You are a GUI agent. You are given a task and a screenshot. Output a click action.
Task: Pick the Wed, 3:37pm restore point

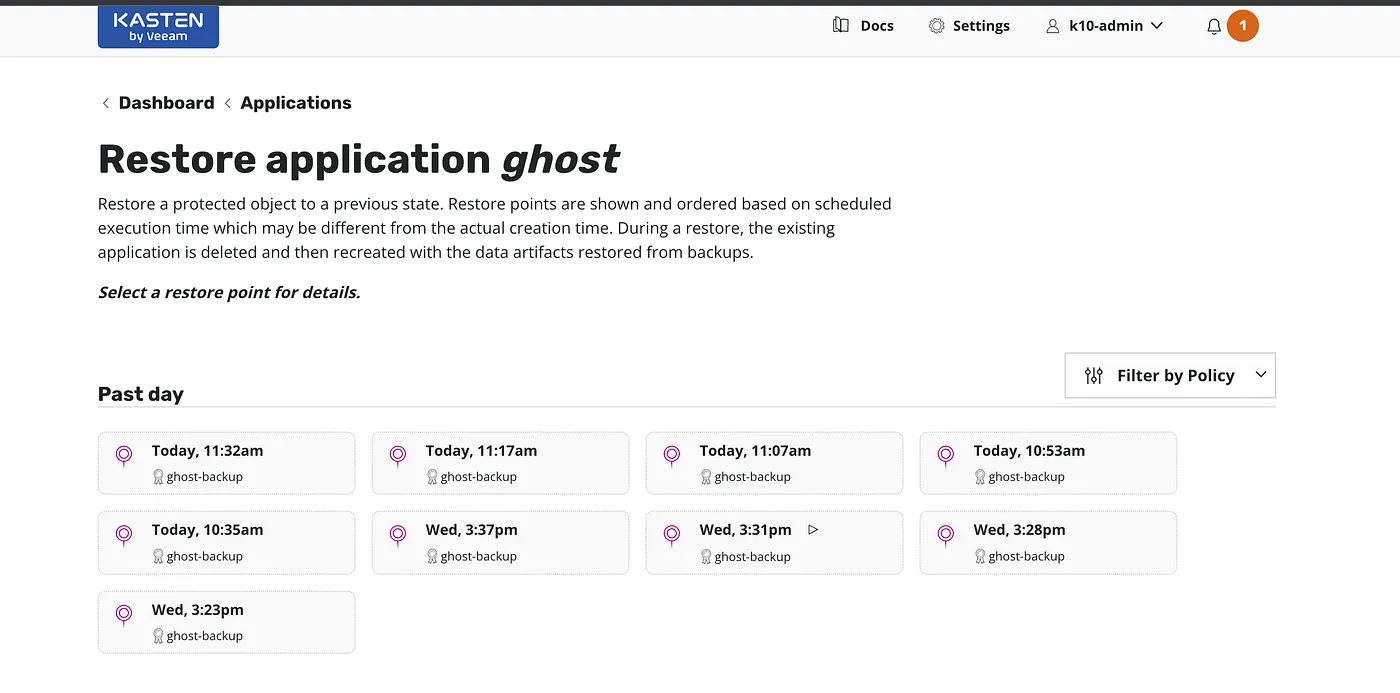tap(500, 542)
